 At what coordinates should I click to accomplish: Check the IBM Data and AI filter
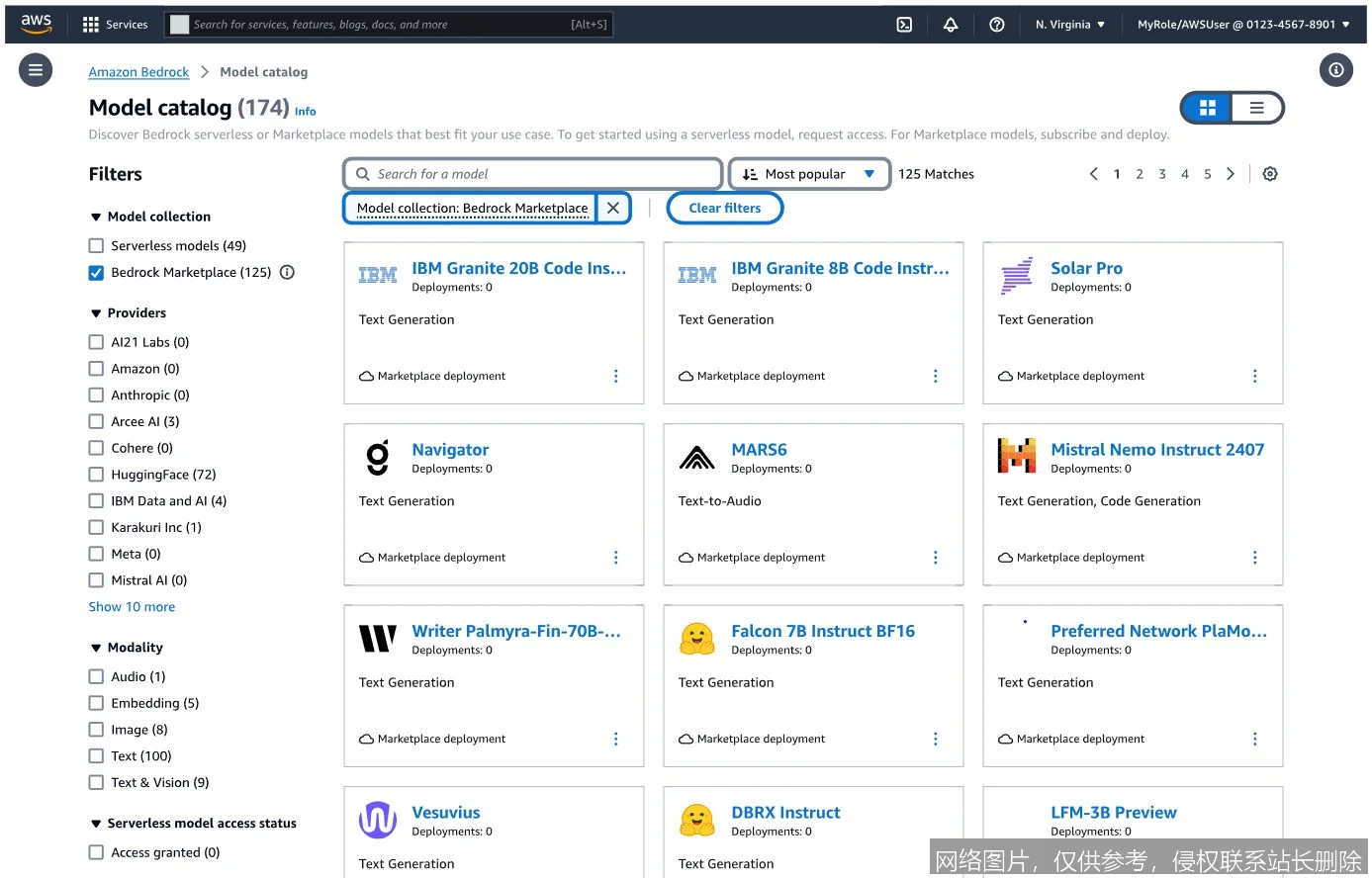pos(96,501)
